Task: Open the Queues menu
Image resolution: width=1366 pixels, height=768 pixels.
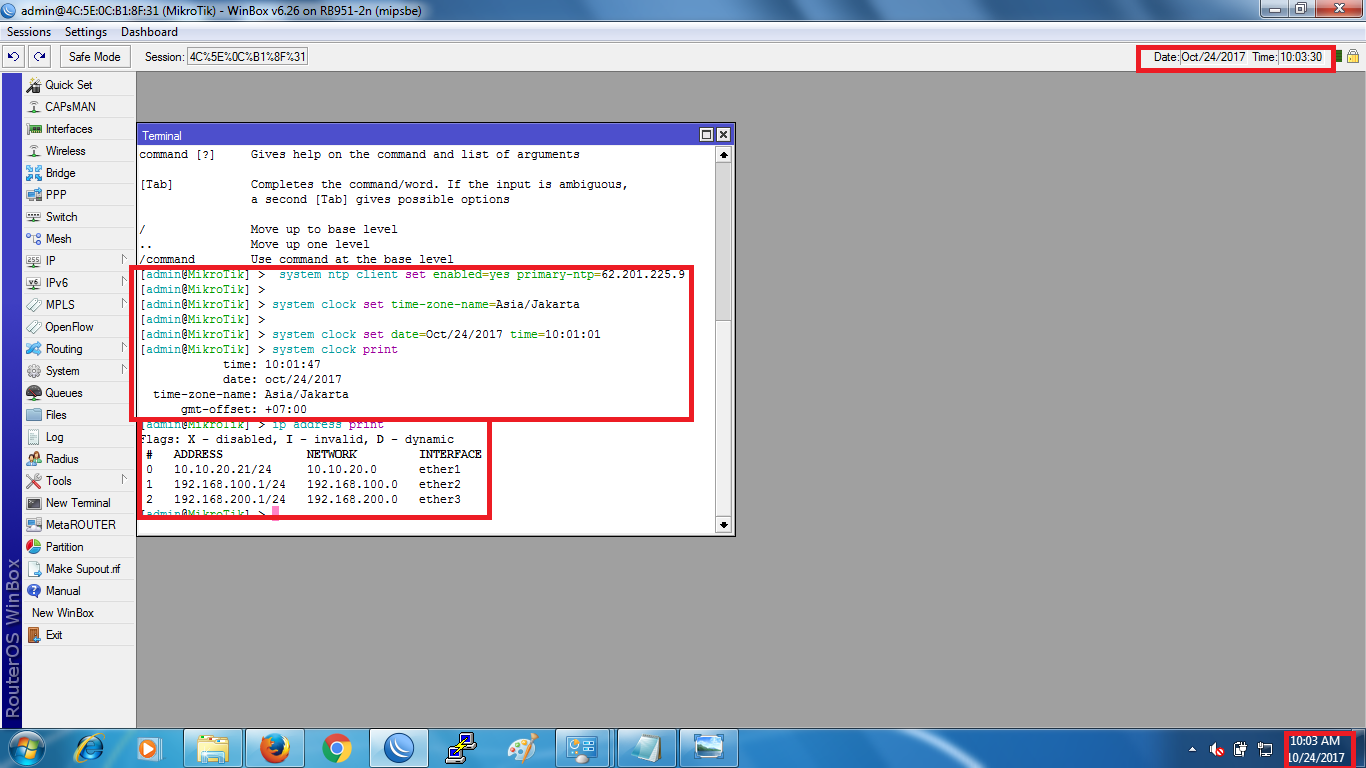Action: point(79,393)
